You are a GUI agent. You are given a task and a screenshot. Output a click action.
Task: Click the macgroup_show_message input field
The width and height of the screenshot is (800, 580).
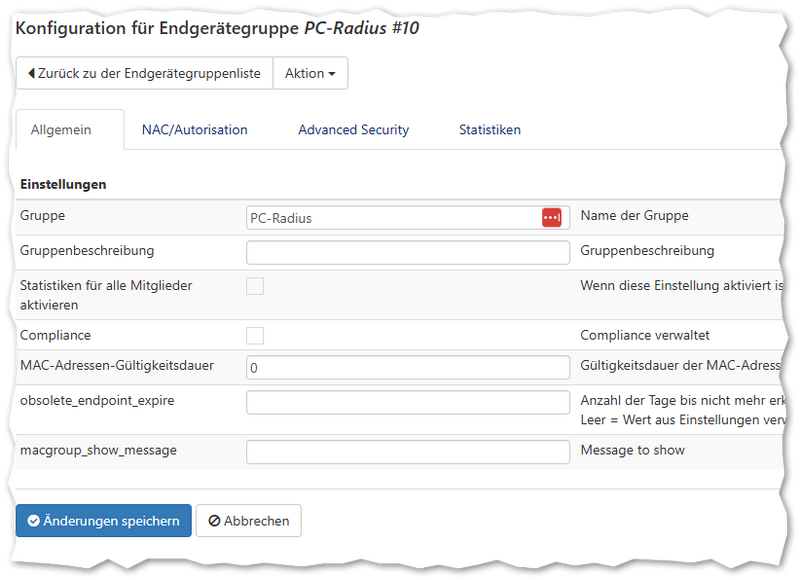point(408,452)
